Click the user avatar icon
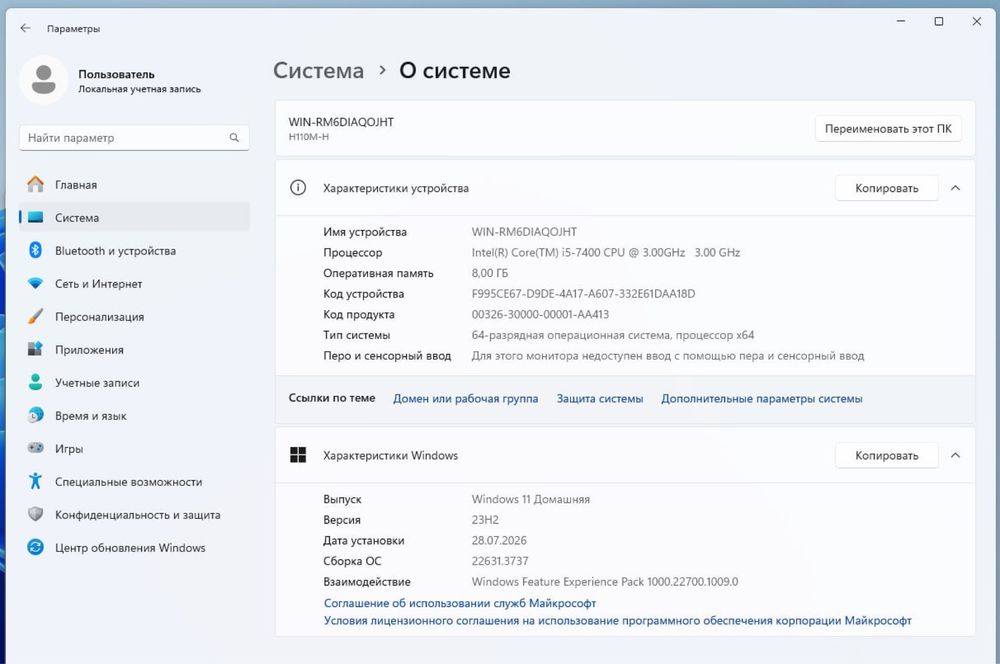The width and height of the screenshot is (1000, 664). [43, 80]
